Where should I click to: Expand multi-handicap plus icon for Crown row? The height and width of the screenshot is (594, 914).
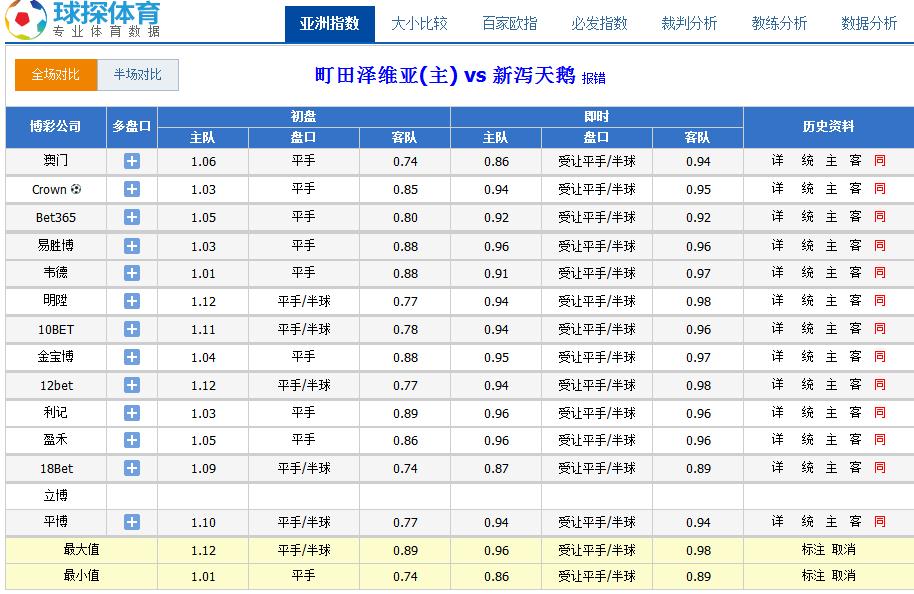(x=132, y=189)
